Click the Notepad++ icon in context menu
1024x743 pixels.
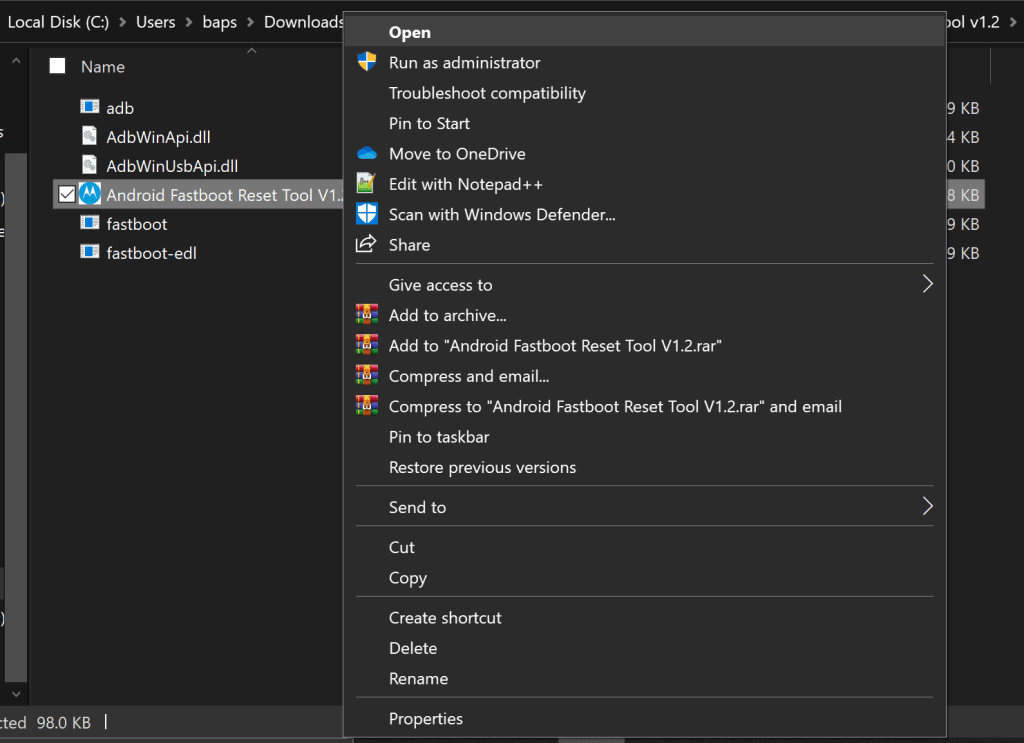coord(366,183)
